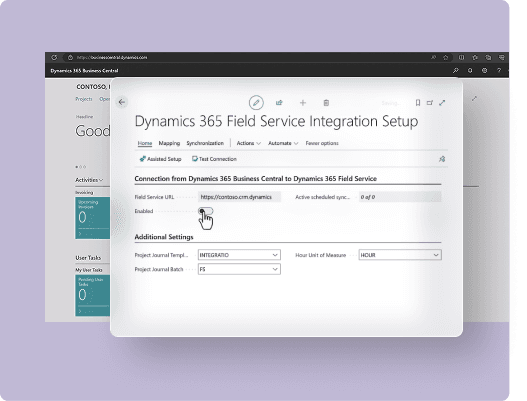527x401 pixels.
Task: Reload the browser page
Action: [54, 57]
